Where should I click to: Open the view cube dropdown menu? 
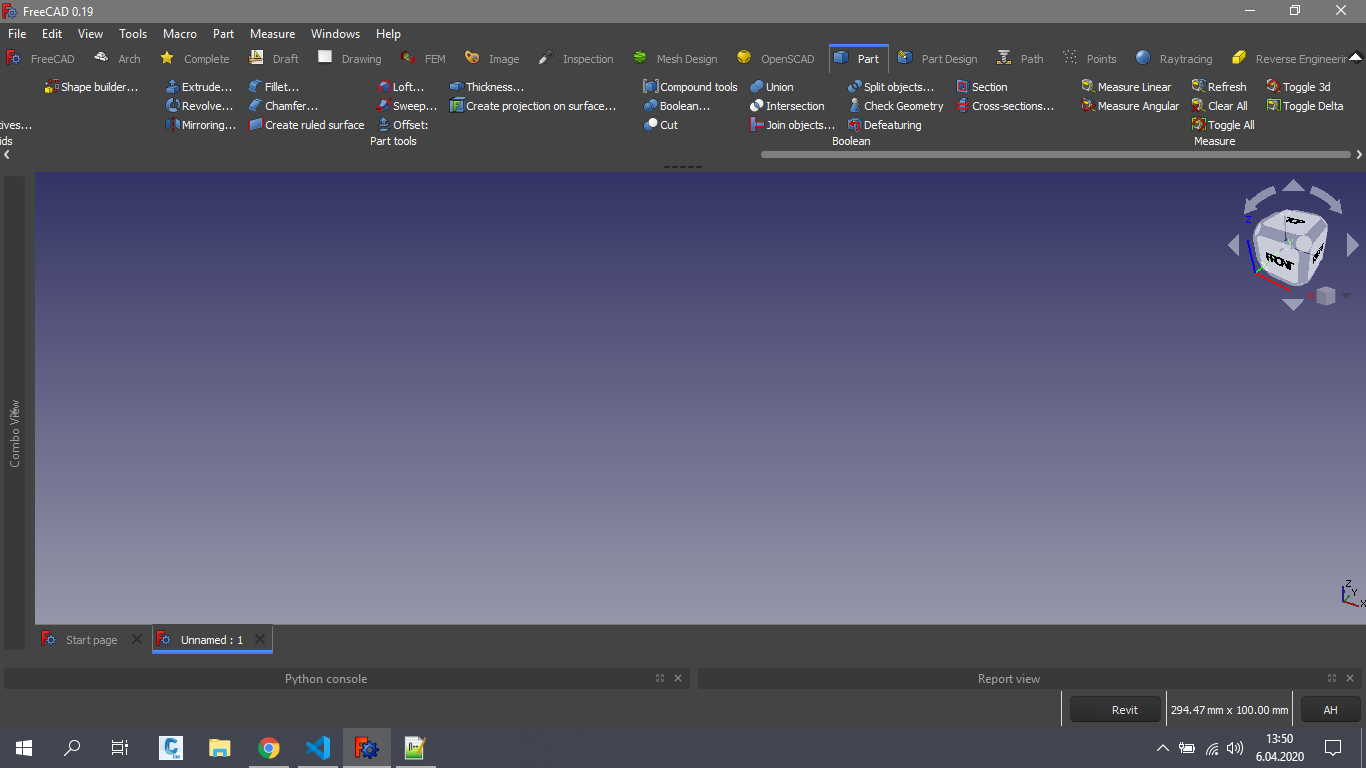click(1346, 296)
